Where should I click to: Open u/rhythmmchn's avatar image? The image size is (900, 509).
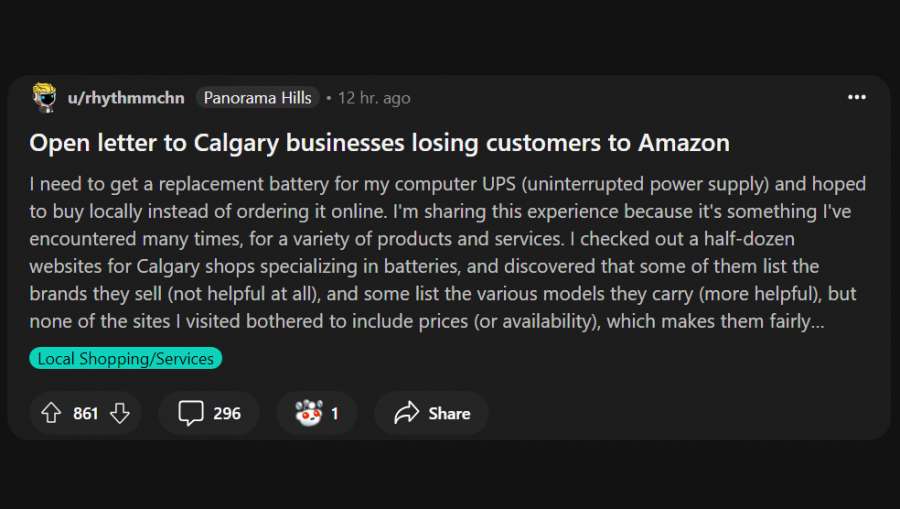[44, 98]
